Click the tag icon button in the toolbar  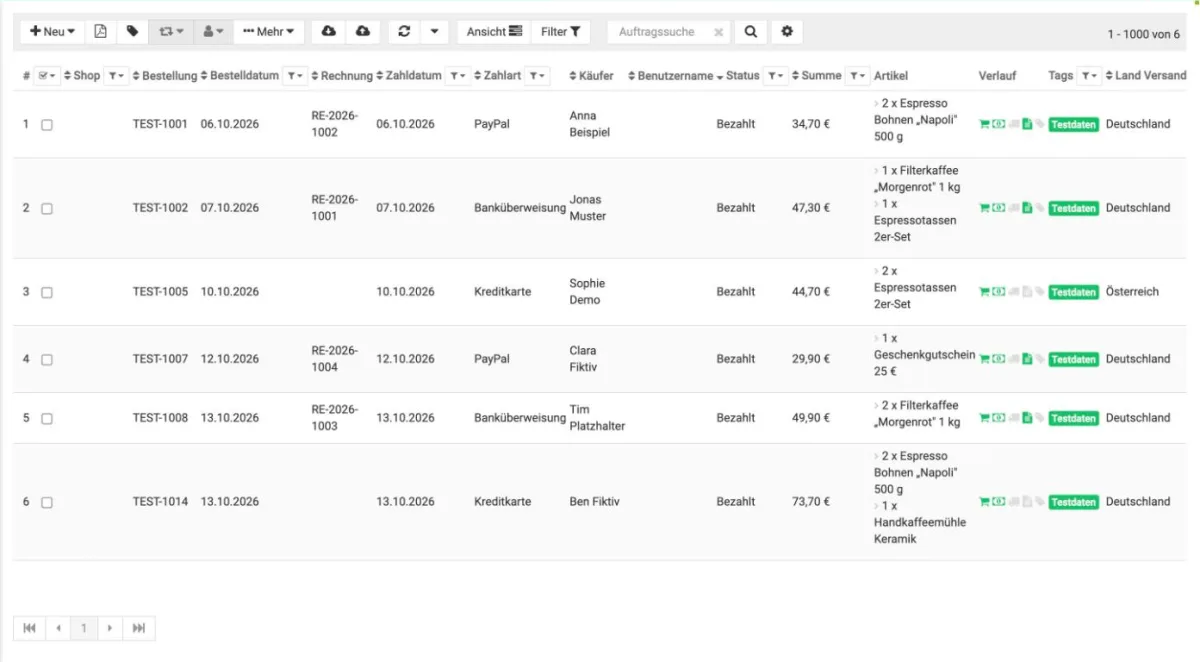click(132, 32)
